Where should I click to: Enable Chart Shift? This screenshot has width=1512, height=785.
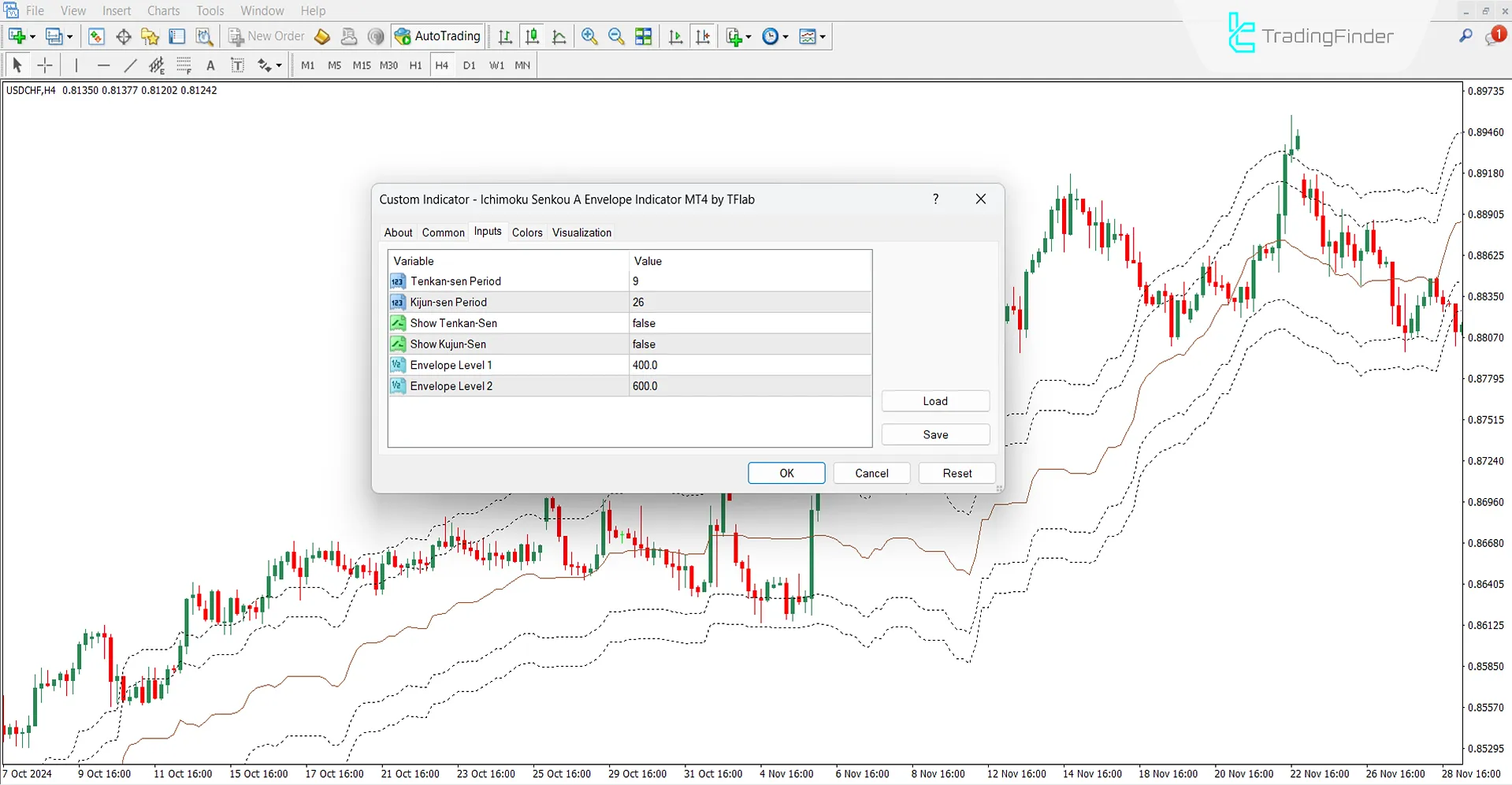click(704, 36)
